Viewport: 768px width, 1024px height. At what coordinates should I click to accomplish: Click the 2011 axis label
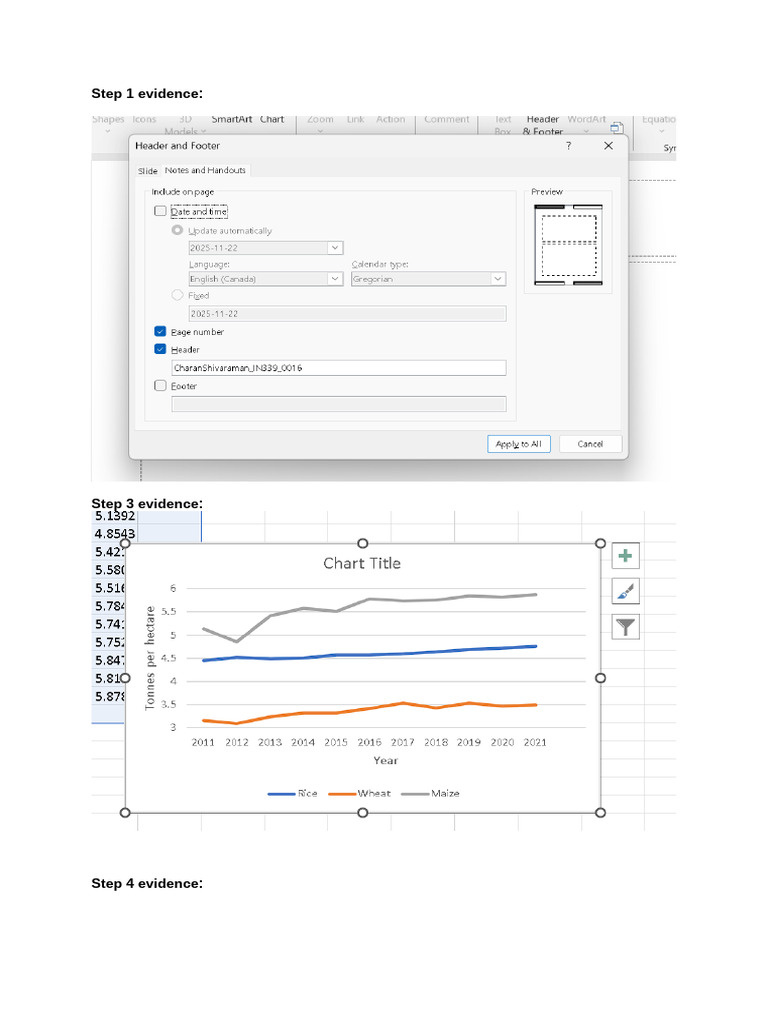tap(203, 743)
